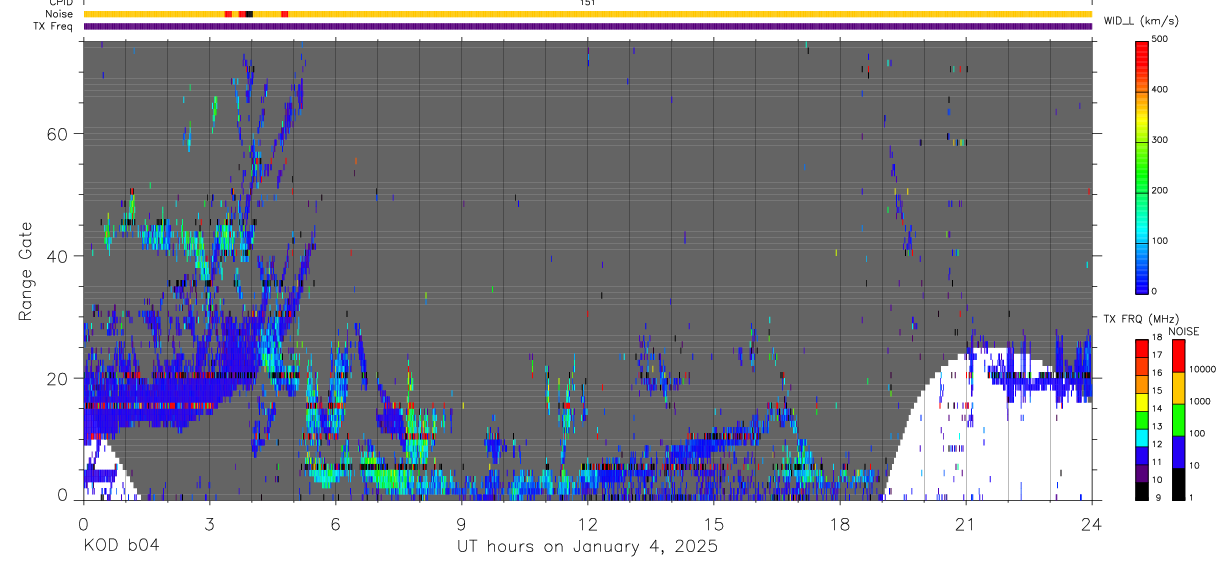Click the '12' tick on TX FRQ legend

coord(1156,445)
